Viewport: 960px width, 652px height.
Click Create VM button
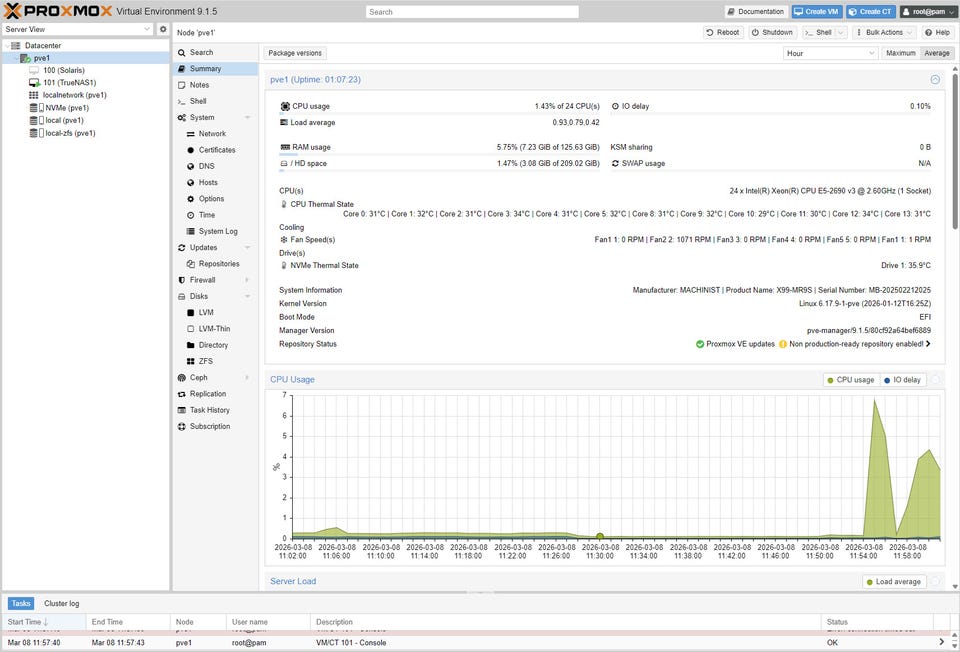817,12
